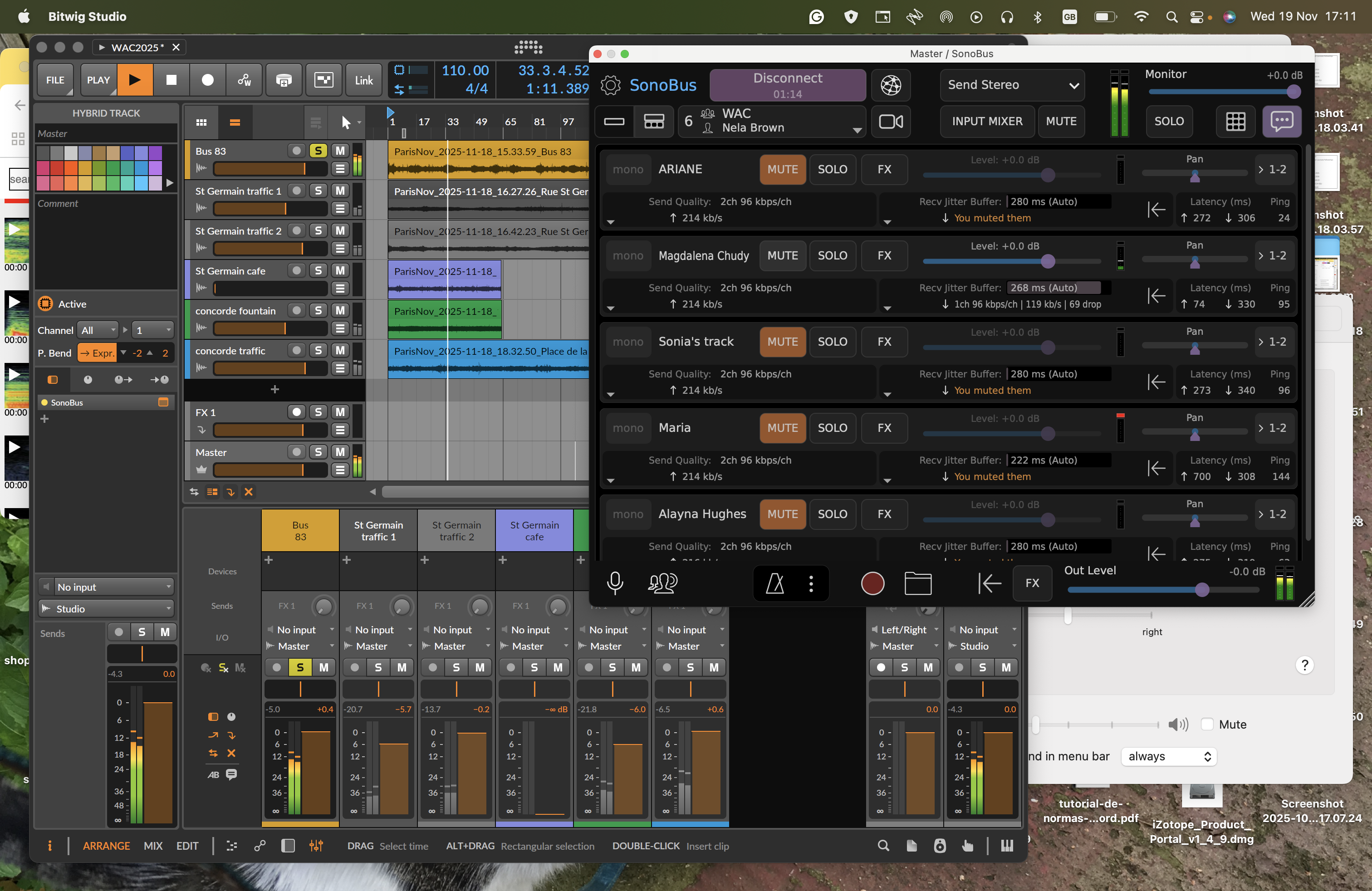The image size is (1372, 891).
Task: Open the SonoBus recordings folder icon
Action: point(917,583)
